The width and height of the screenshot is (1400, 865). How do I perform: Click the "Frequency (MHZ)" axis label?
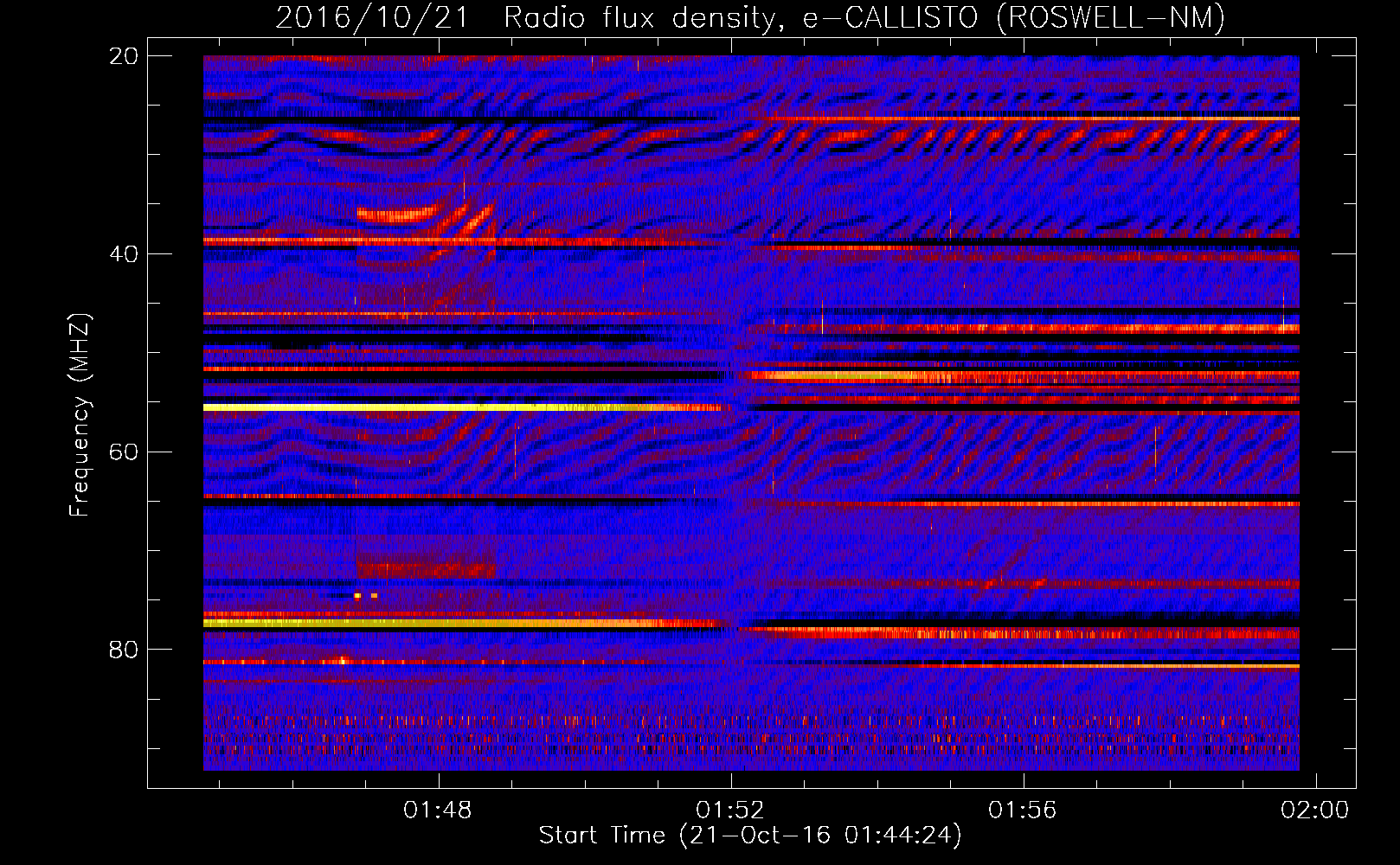tap(79, 415)
